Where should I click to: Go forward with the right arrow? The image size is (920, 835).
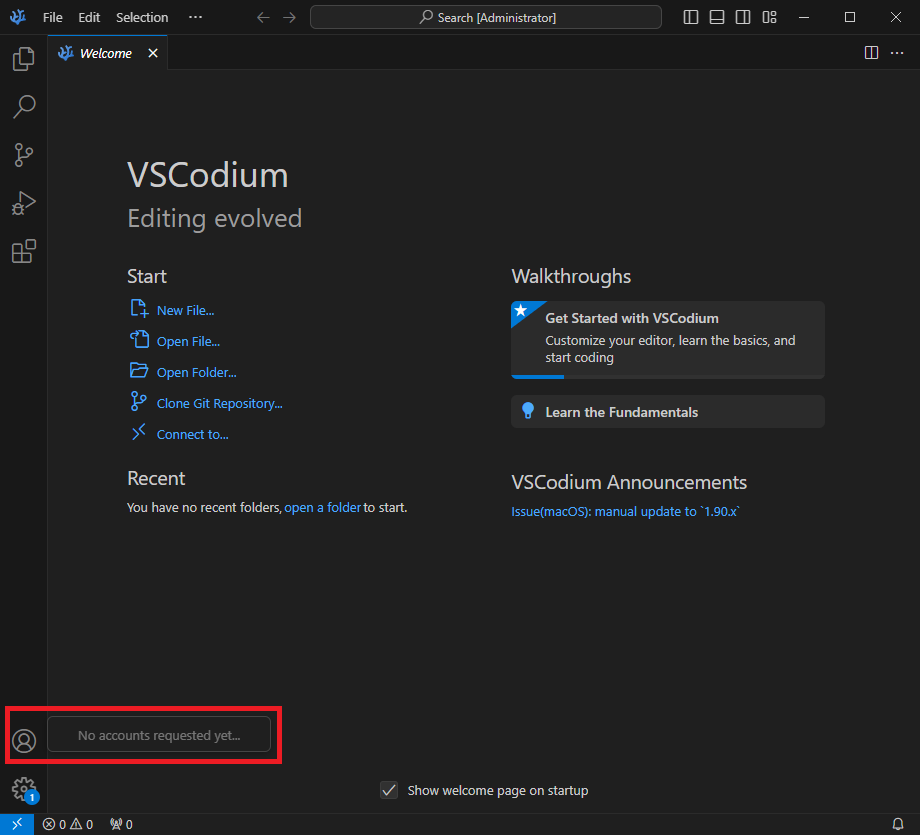(289, 18)
